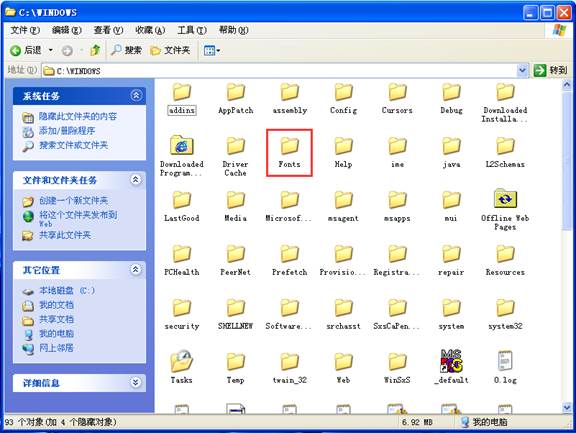Image resolution: width=576 pixels, height=433 pixels.
Task: Expand the 详细信息 panel
Action: point(136,383)
